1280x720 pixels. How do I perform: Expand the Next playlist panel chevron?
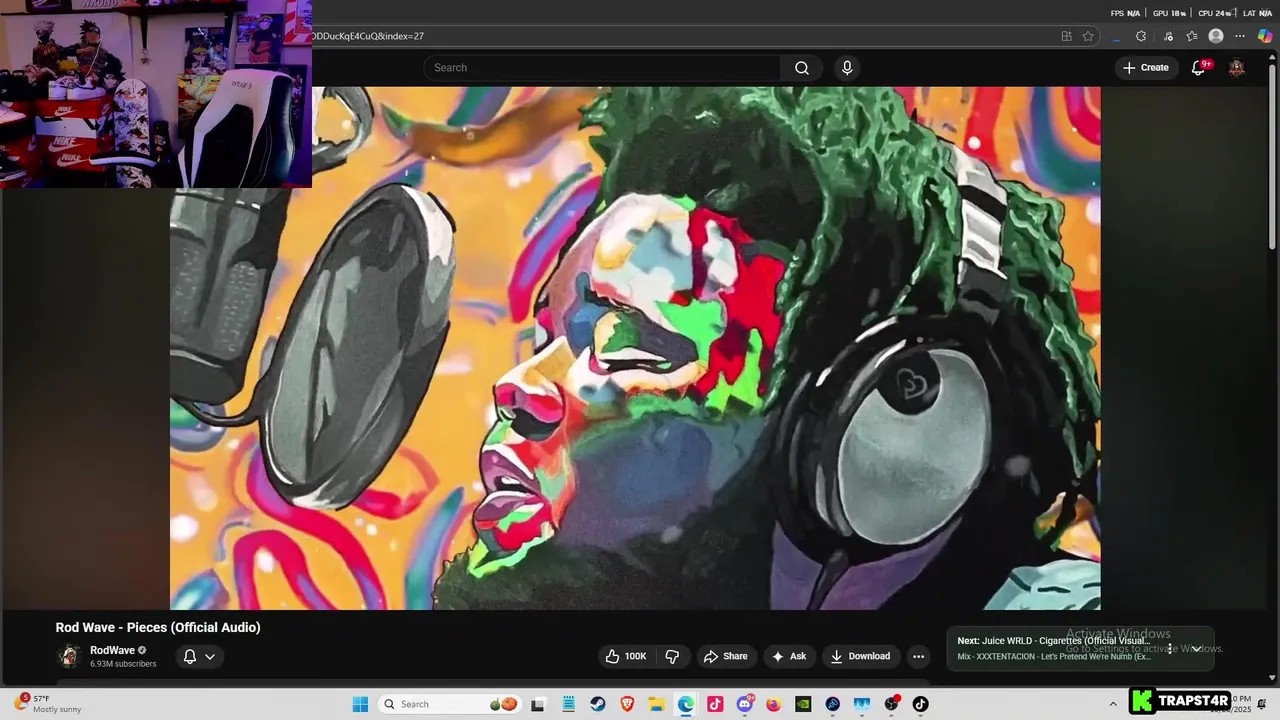pos(1196,649)
